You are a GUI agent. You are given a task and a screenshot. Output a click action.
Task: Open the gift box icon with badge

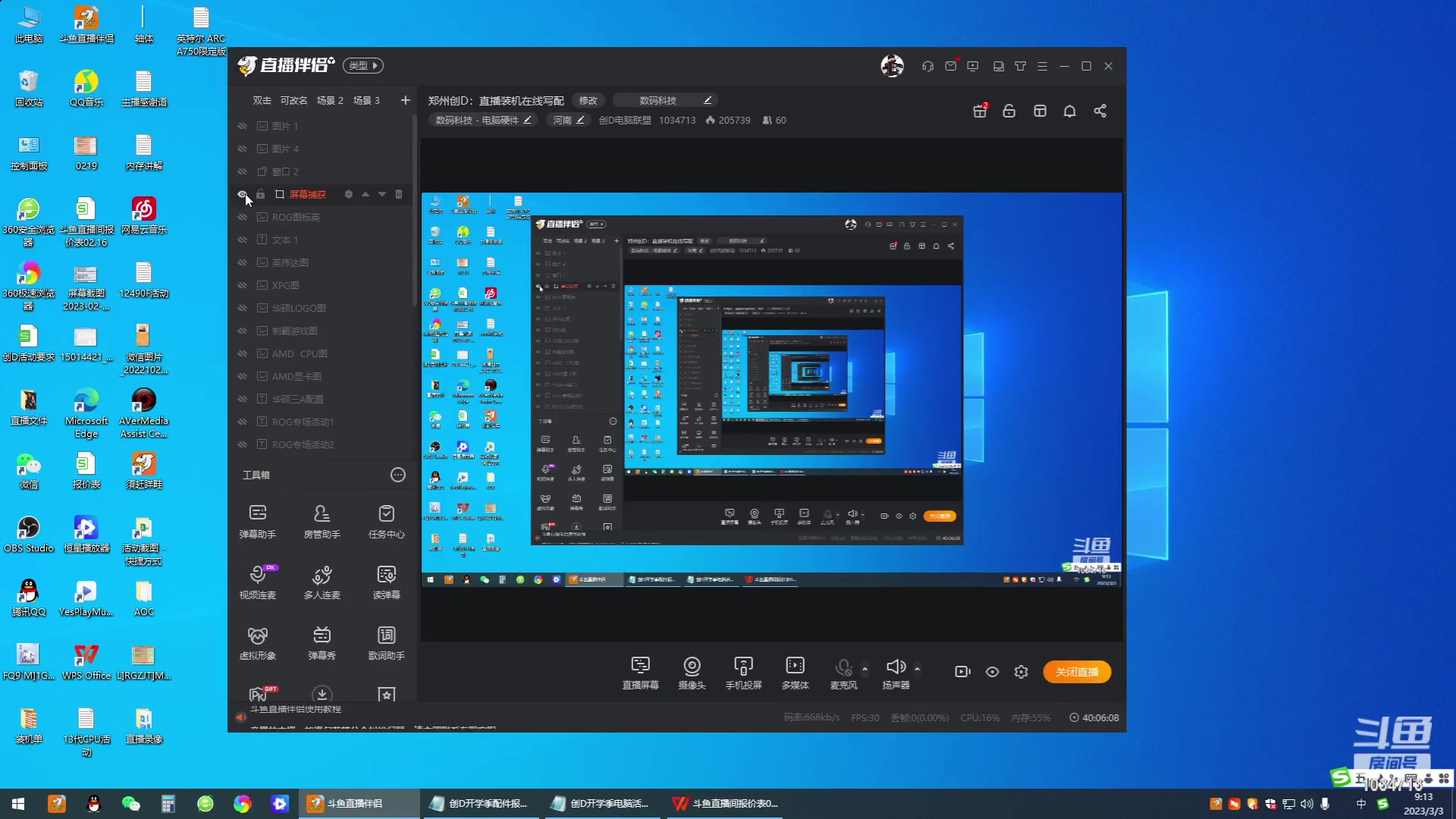tap(981, 111)
